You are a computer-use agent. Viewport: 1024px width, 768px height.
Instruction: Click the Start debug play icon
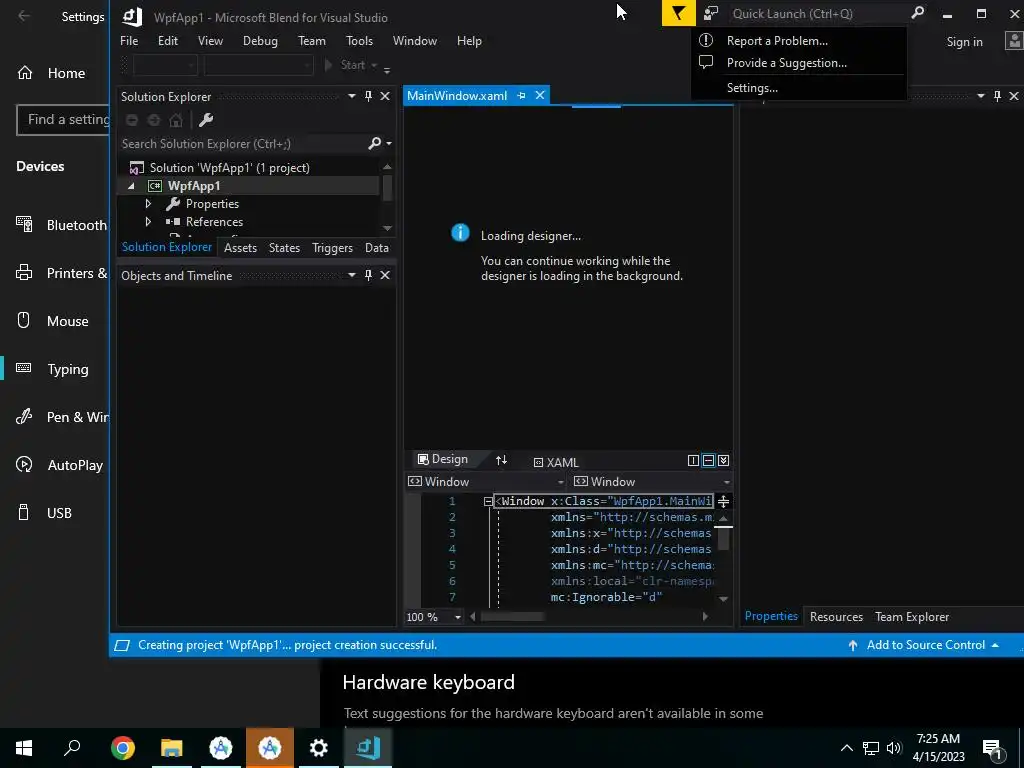click(x=328, y=65)
